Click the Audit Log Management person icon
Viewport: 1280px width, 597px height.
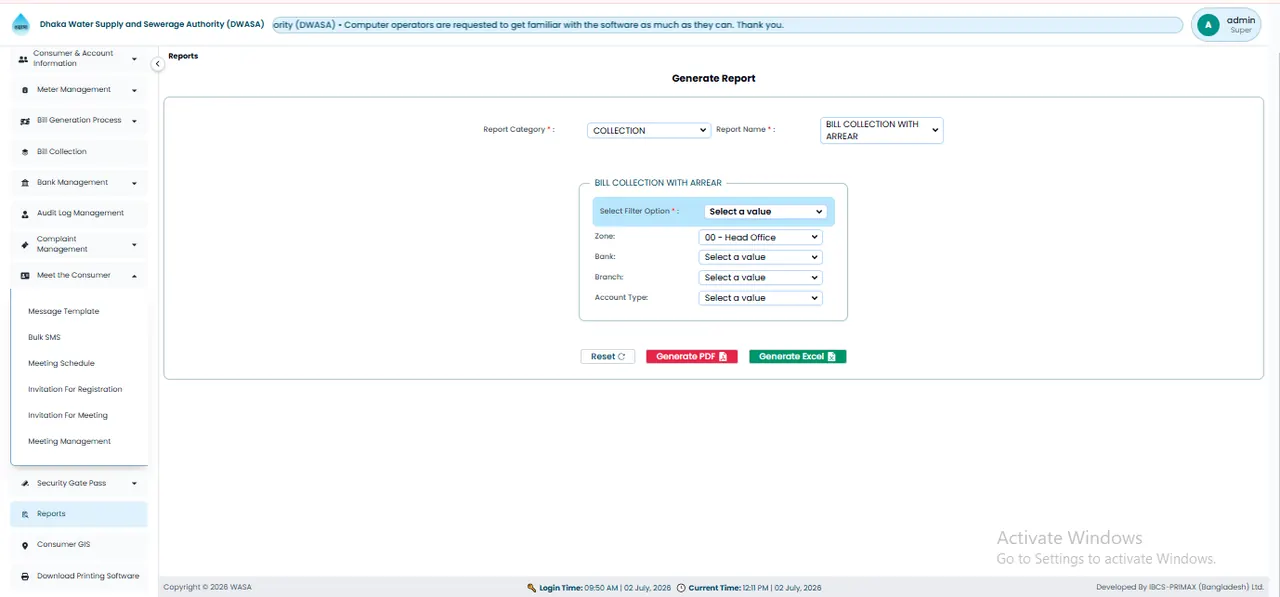(x=25, y=214)
